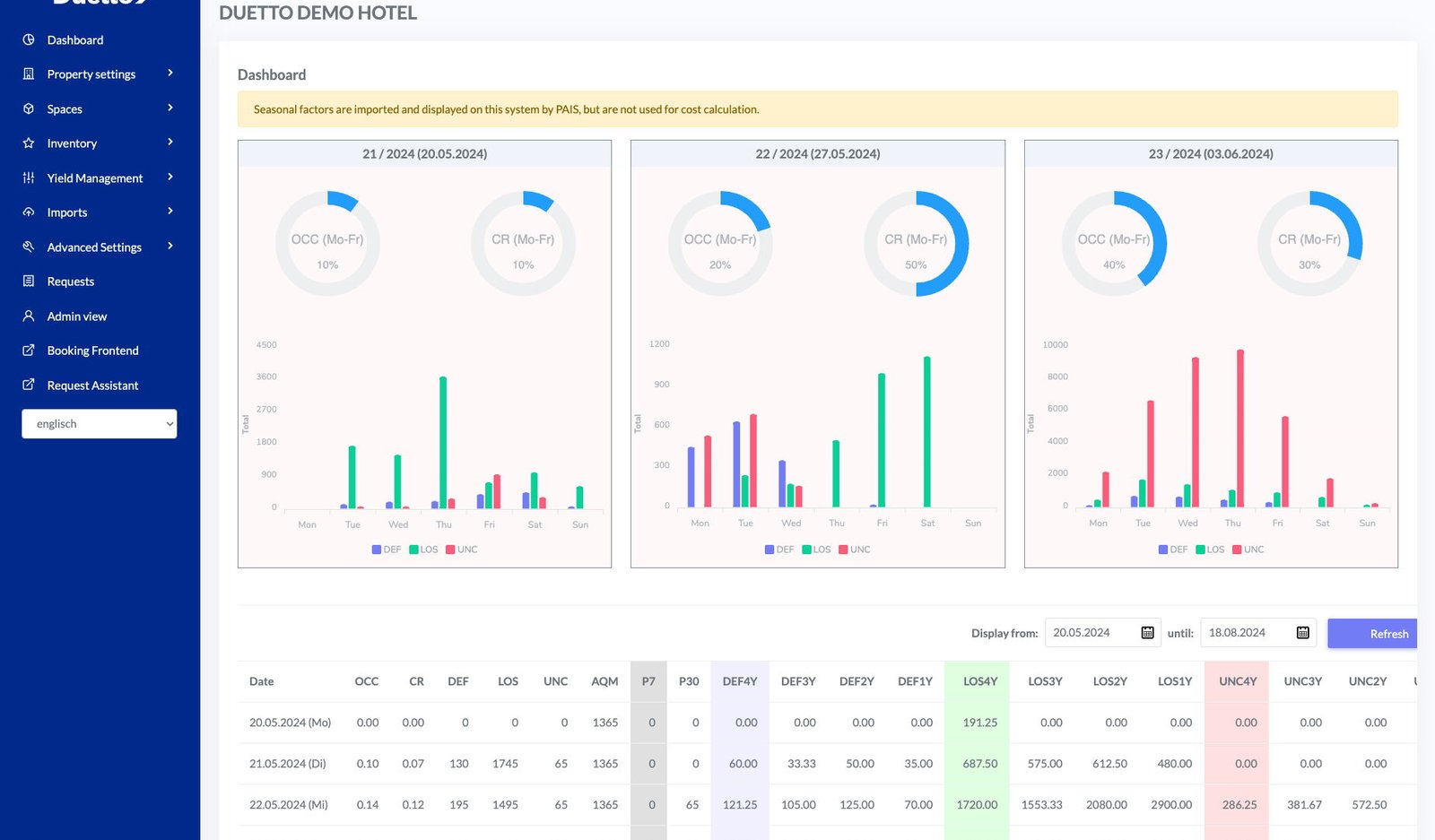Click the UNC4Y column header

1238,681
